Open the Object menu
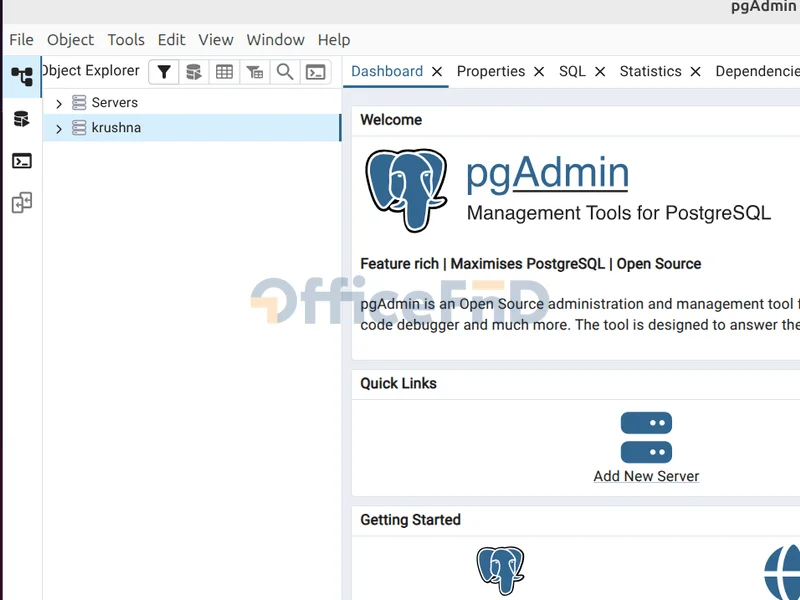Image resolution: width=800 pixels, height=600 pixels. pyautogui.click(x=70, y=40)
